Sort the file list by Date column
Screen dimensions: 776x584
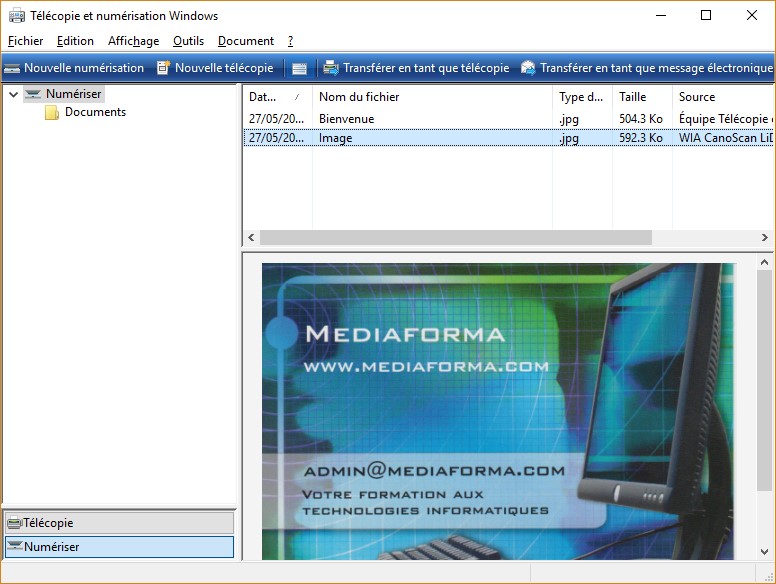270,97
